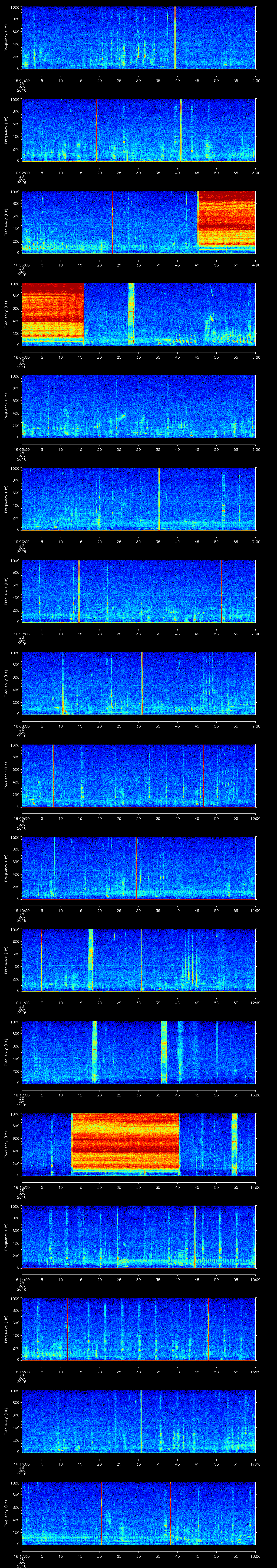Select the red vertical line in the 16:01:00 spectrogram
The height and width of the screenshot is (1568, 277).
(x=175, y=38)
